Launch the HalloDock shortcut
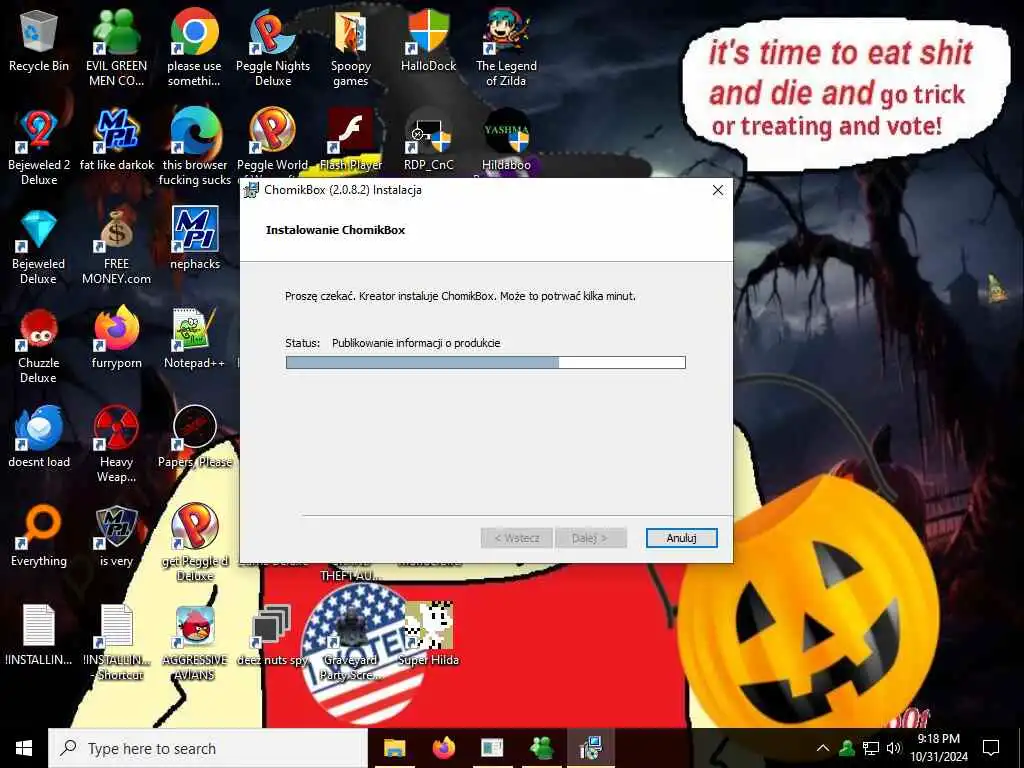Image resolution: width=1024 pixels, height=768 pixels. [428, 40]
